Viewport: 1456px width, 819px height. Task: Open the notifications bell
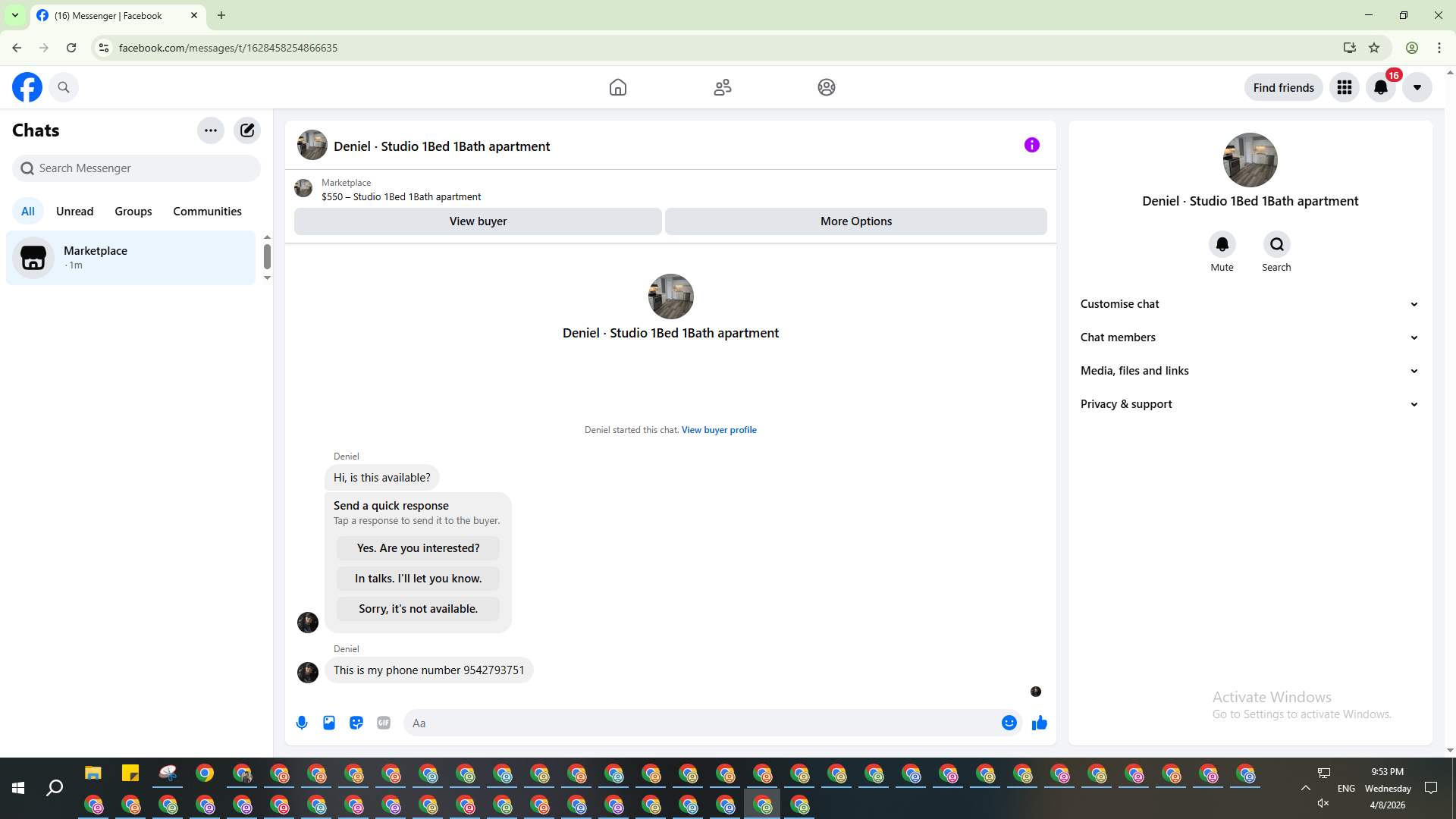pos(1380,87)
